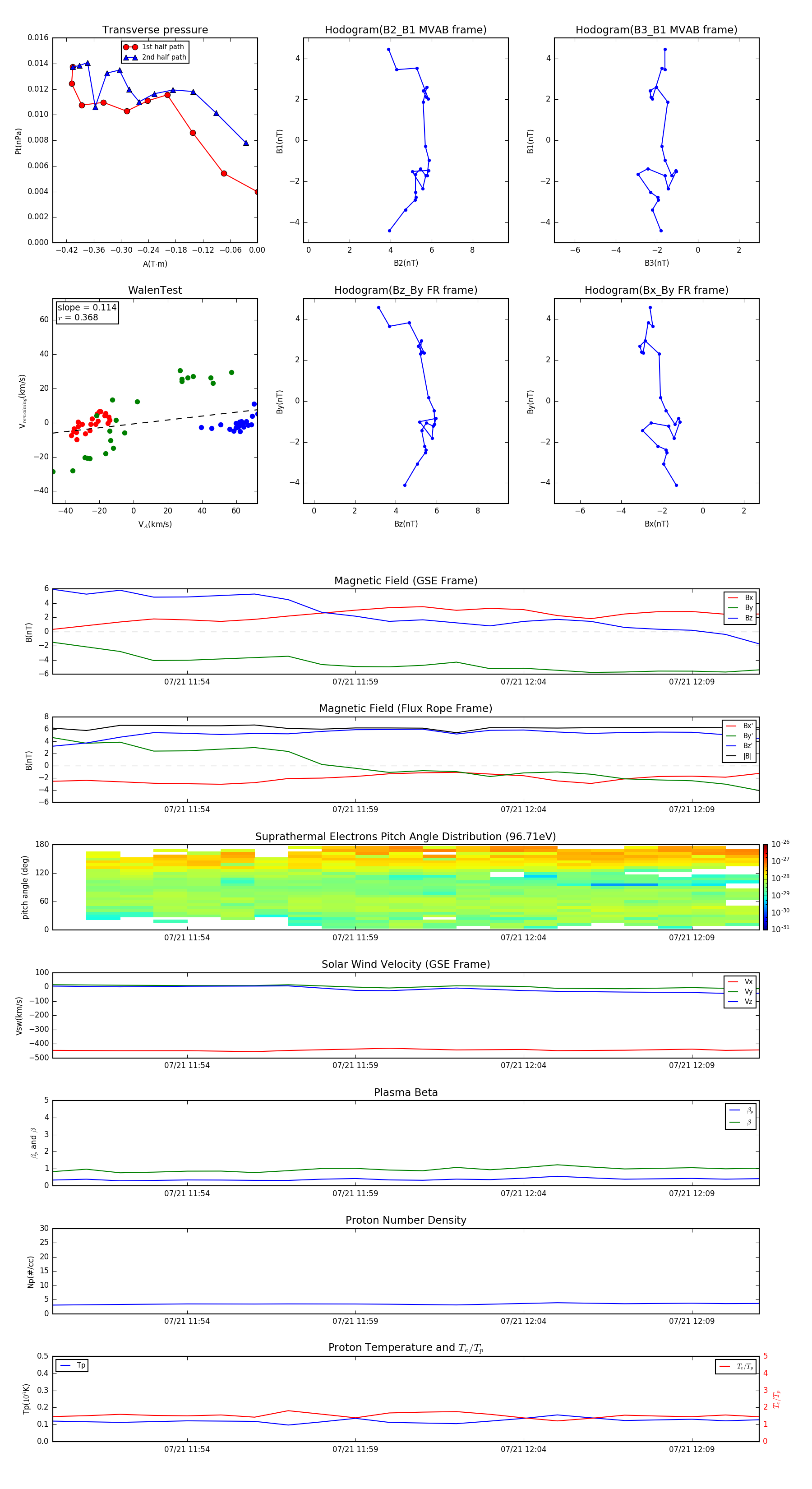Select |B| in the Flux Rope legend
This screenshot has width=812, height=1489.
tap(740, 757)
